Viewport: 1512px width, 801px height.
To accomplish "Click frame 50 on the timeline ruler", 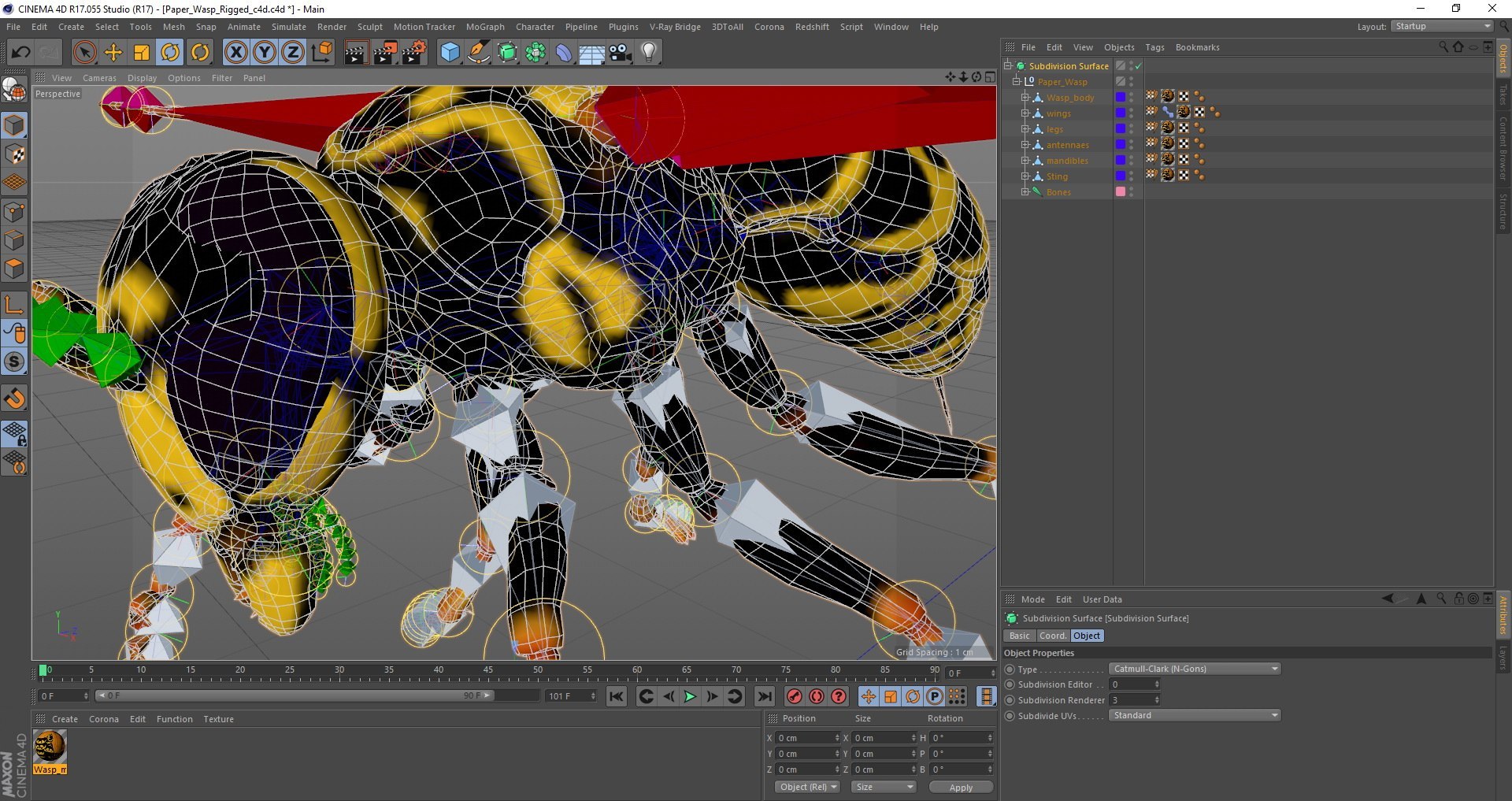I will coord(538,671).
